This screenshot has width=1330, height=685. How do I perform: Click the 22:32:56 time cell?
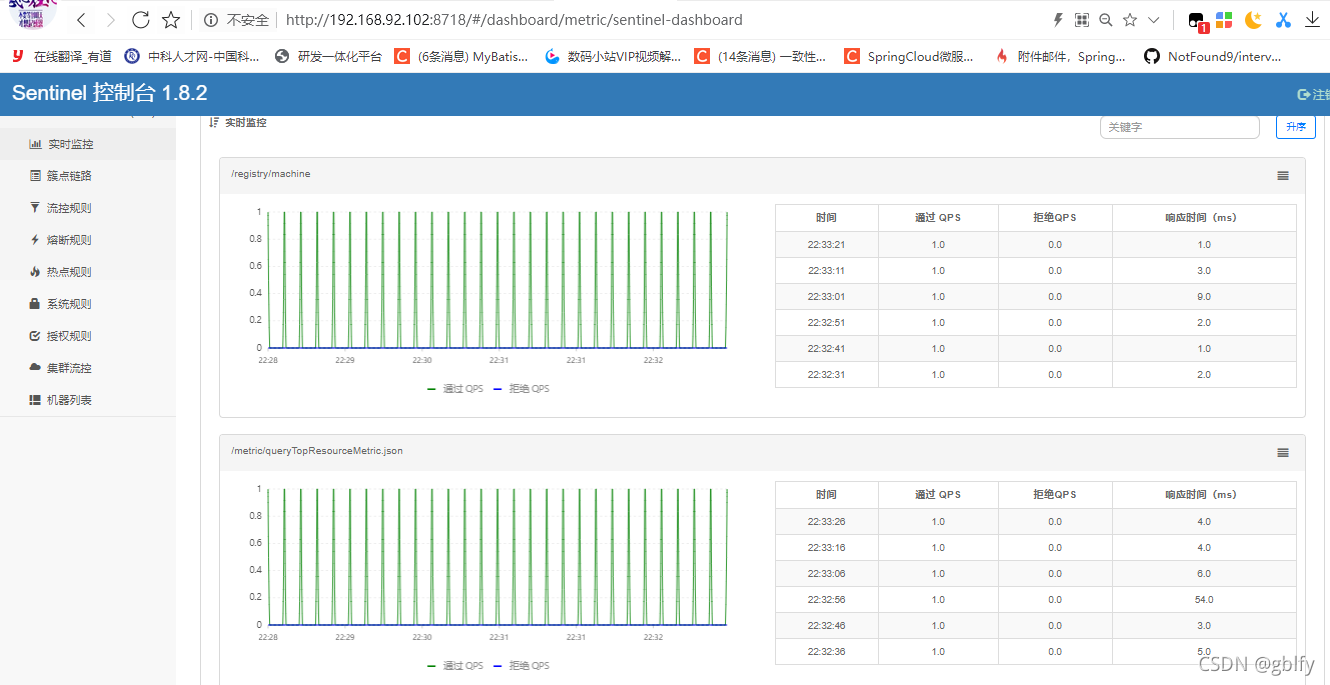826,600
